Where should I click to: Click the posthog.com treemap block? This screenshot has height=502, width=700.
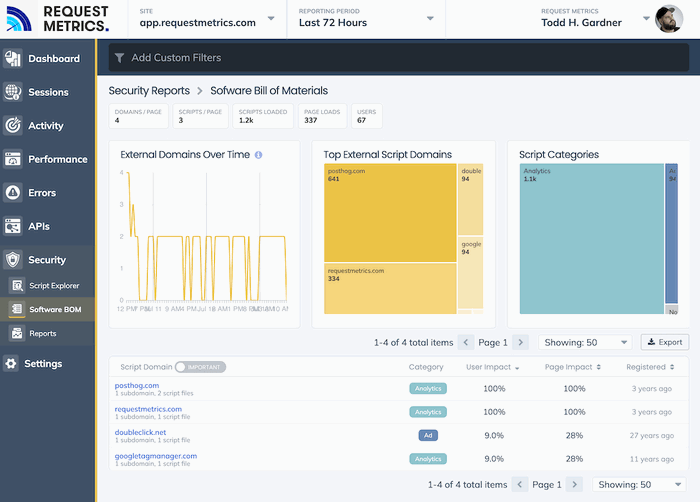390,213
